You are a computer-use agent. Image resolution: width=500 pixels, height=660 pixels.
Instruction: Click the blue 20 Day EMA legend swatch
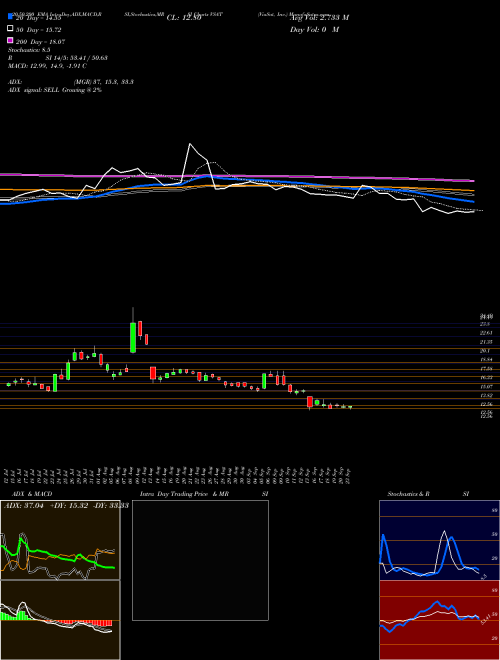pos(10,17)
